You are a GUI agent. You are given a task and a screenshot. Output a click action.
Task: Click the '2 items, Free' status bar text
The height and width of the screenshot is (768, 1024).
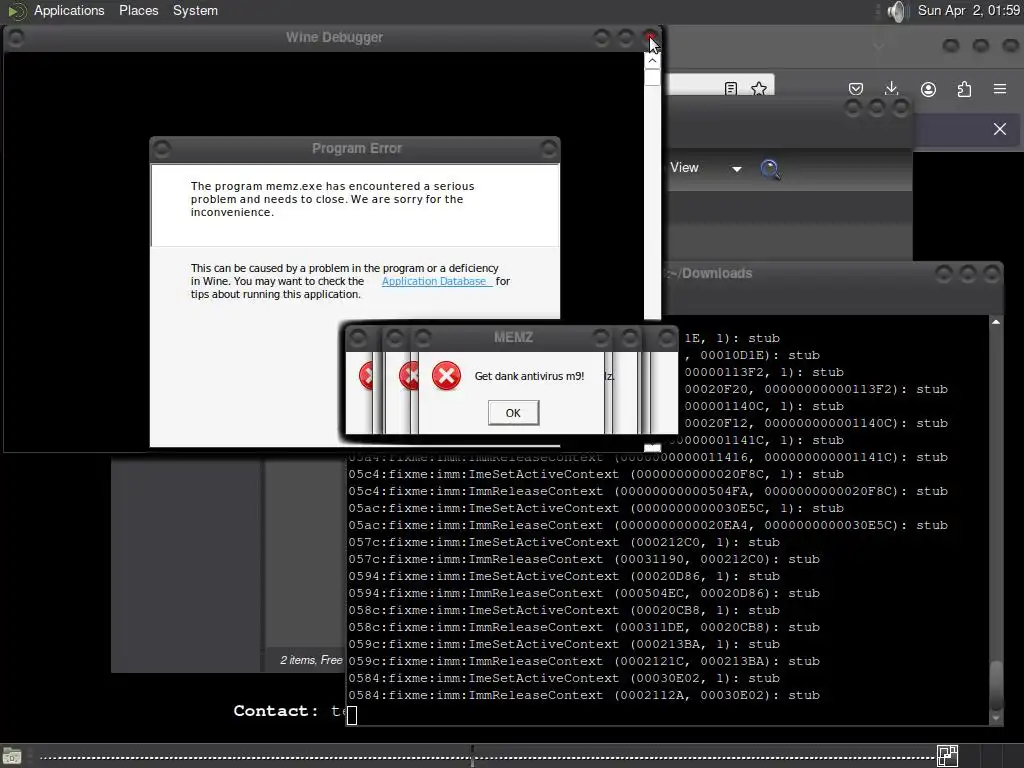click(311, 660)
